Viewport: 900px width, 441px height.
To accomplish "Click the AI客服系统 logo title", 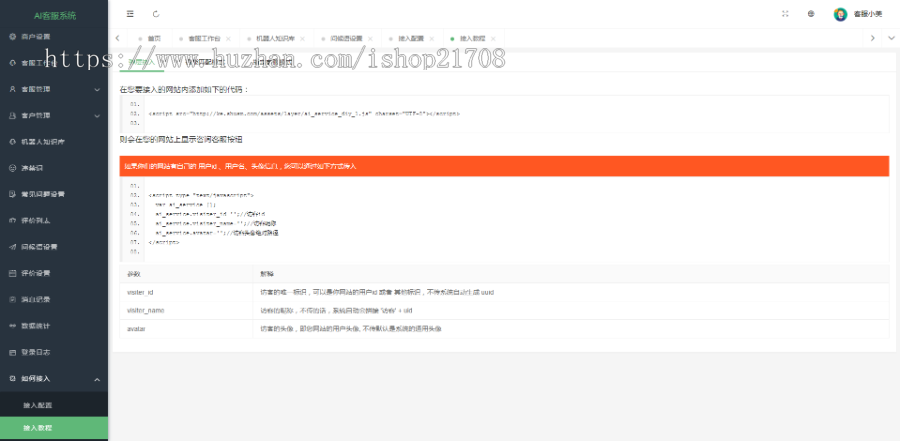I will 55,16.
